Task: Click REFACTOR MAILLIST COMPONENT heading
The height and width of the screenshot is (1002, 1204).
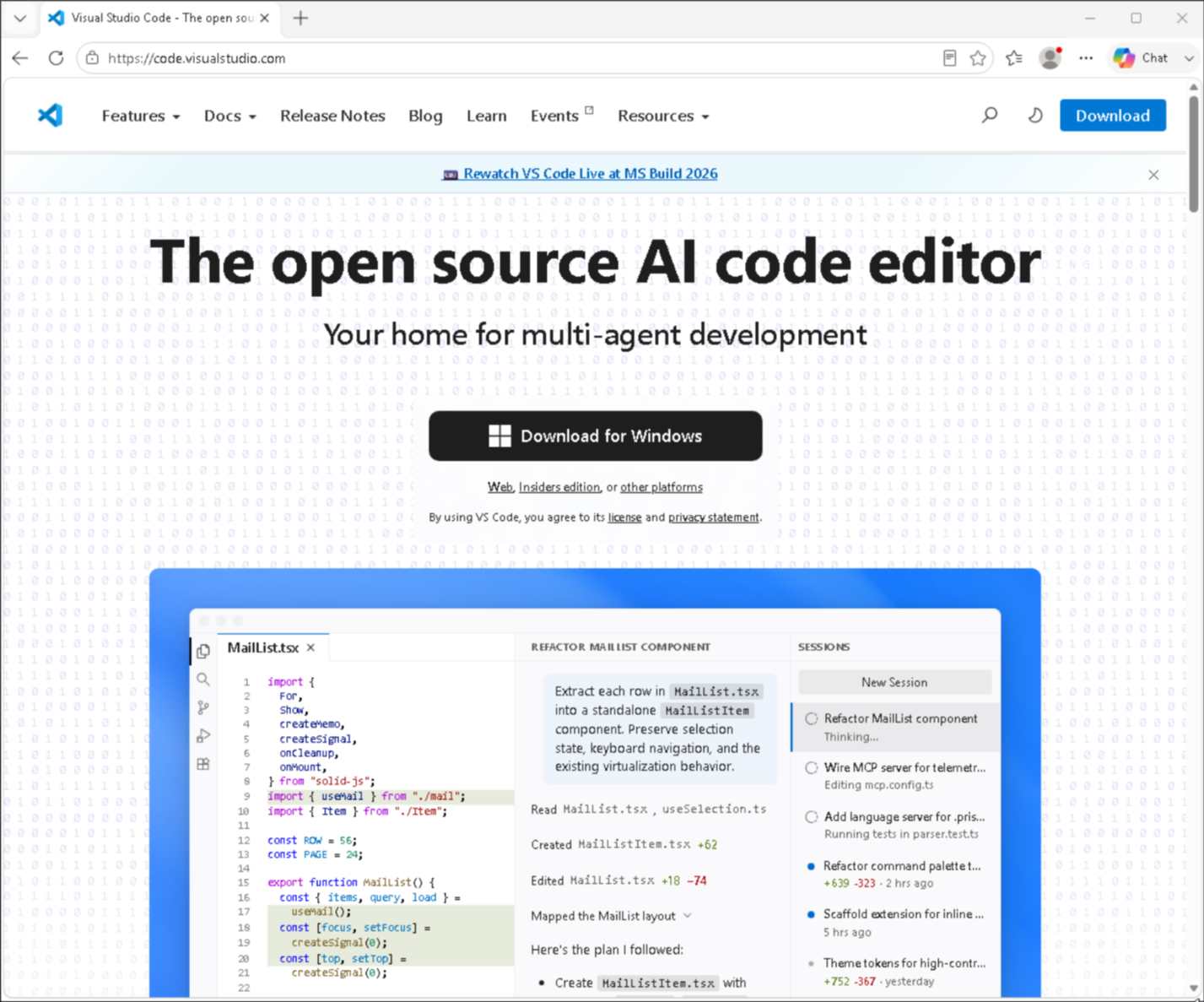Action: (620, 647)
